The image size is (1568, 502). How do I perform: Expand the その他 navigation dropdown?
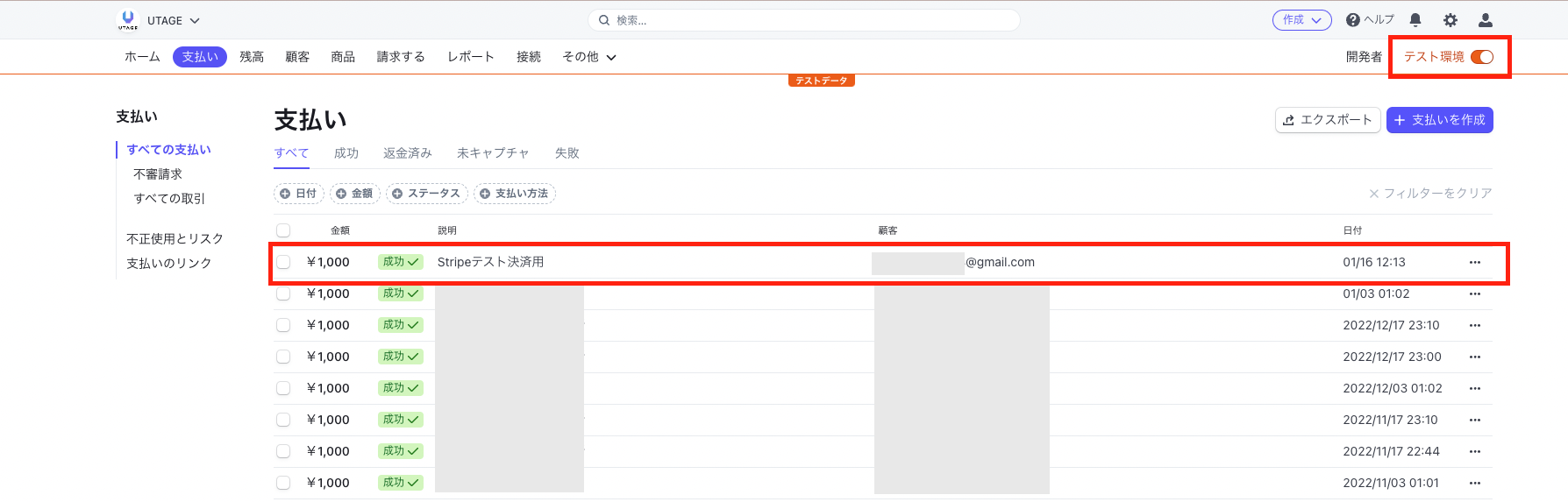click(589, 57)
